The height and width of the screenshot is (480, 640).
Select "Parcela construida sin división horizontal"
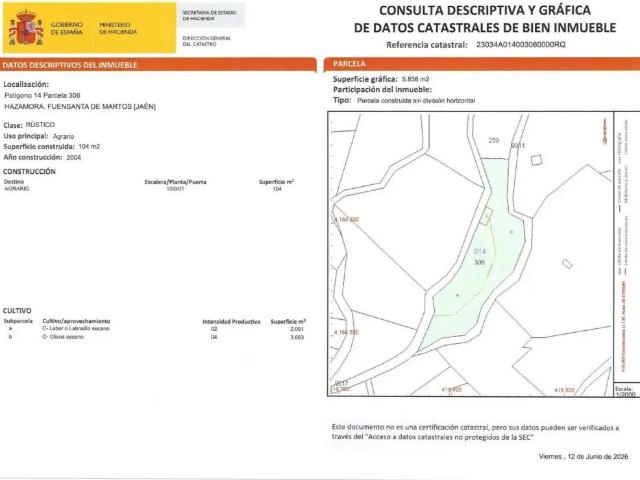[416, 100]
